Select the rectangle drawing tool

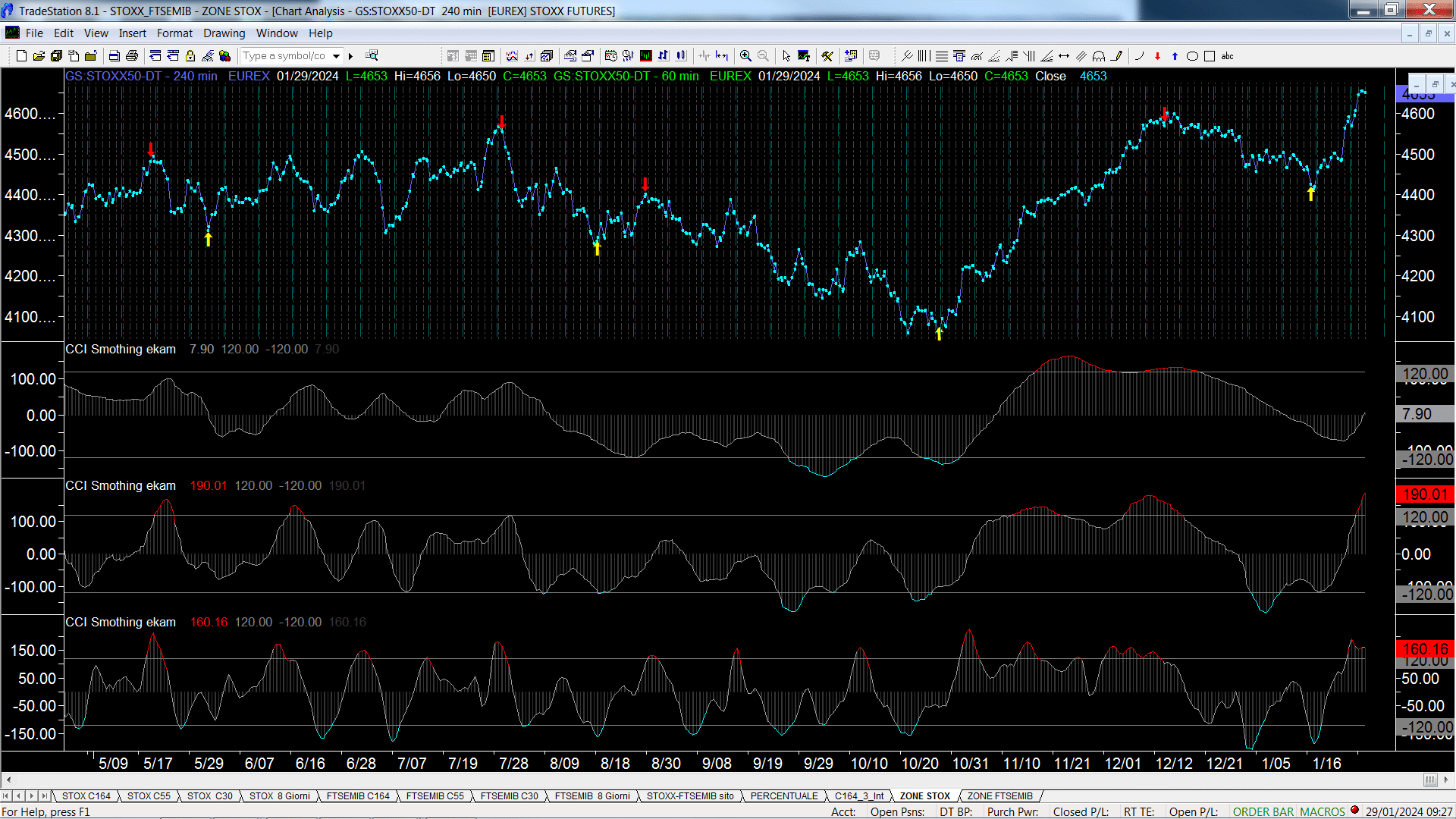click(1210, 56)
